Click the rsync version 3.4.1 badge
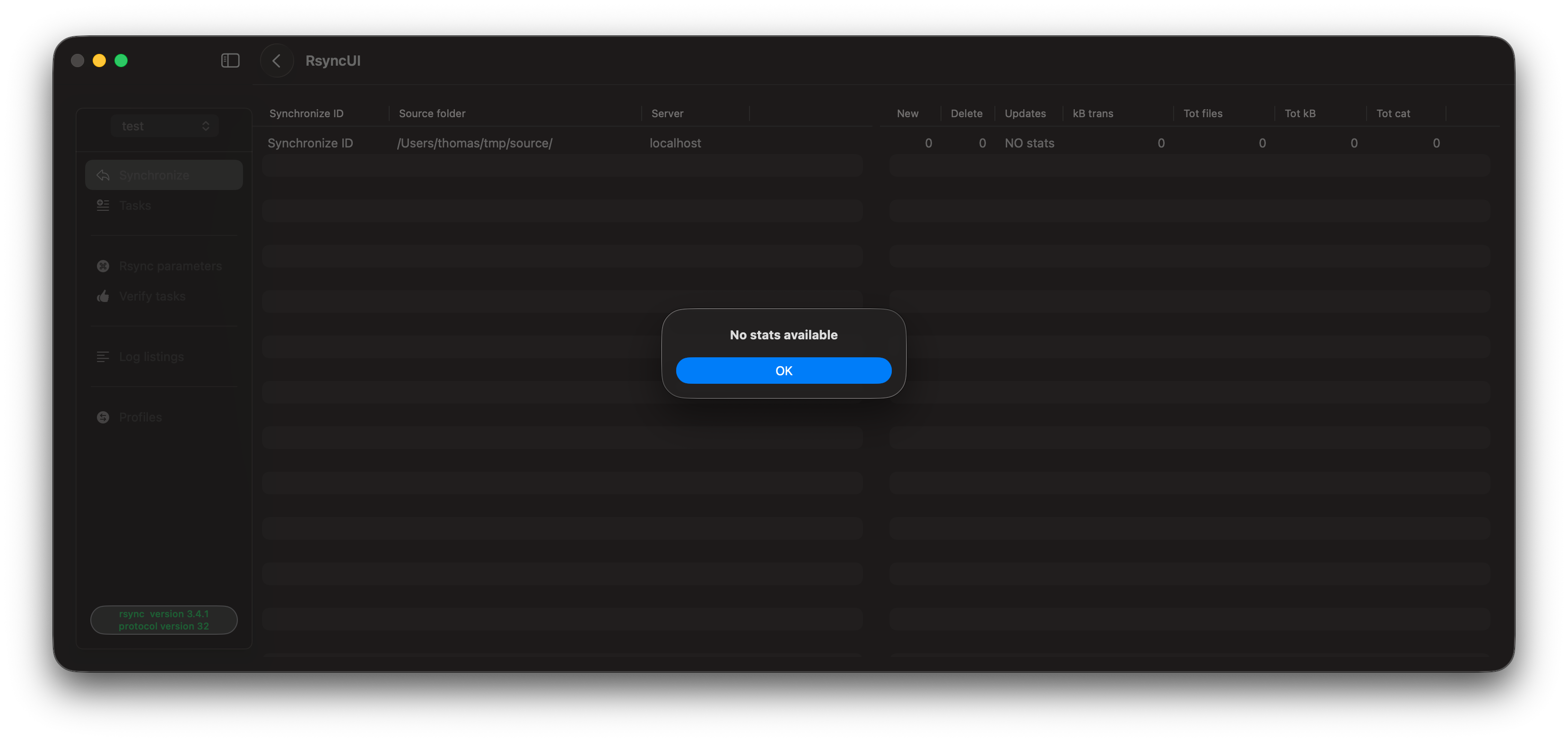The width and height of the screenshot is (1568, 742). (x=164, y=620)
